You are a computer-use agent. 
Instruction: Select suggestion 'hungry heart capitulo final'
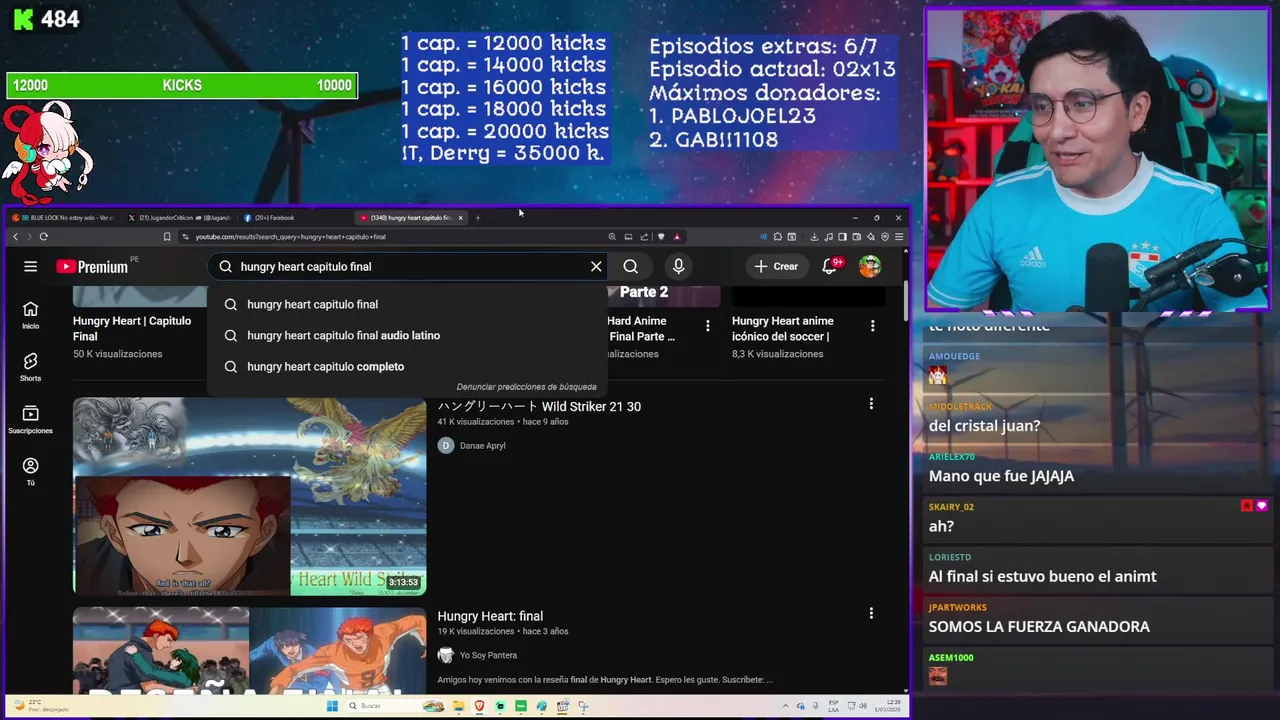[x=406, y=304]
